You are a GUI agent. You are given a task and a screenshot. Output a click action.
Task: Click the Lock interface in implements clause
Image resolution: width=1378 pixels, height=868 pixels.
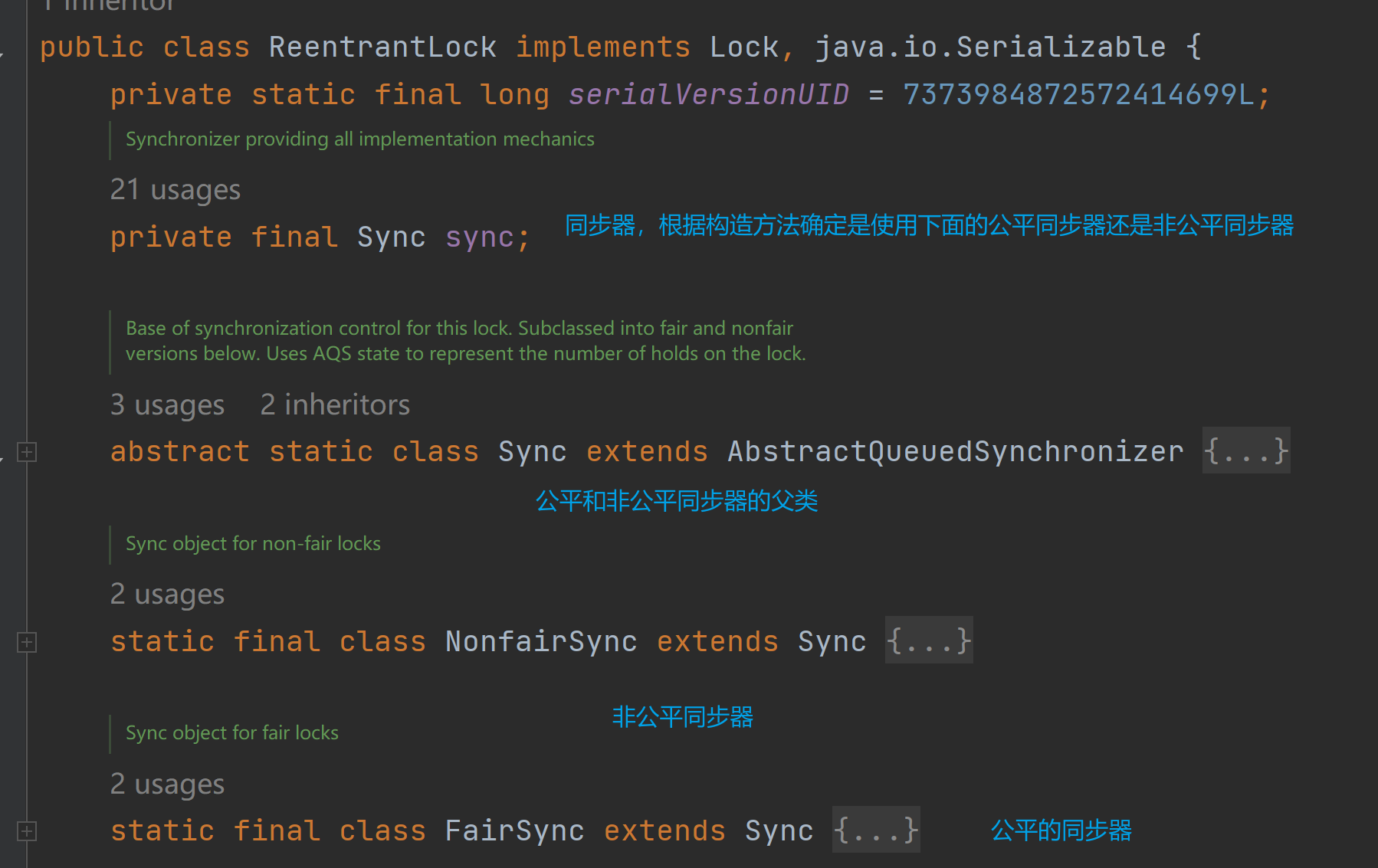(743, 47)
